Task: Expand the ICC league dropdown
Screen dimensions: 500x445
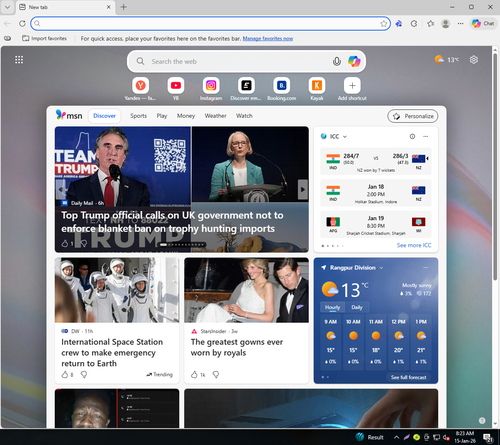Action: point(345,137)
